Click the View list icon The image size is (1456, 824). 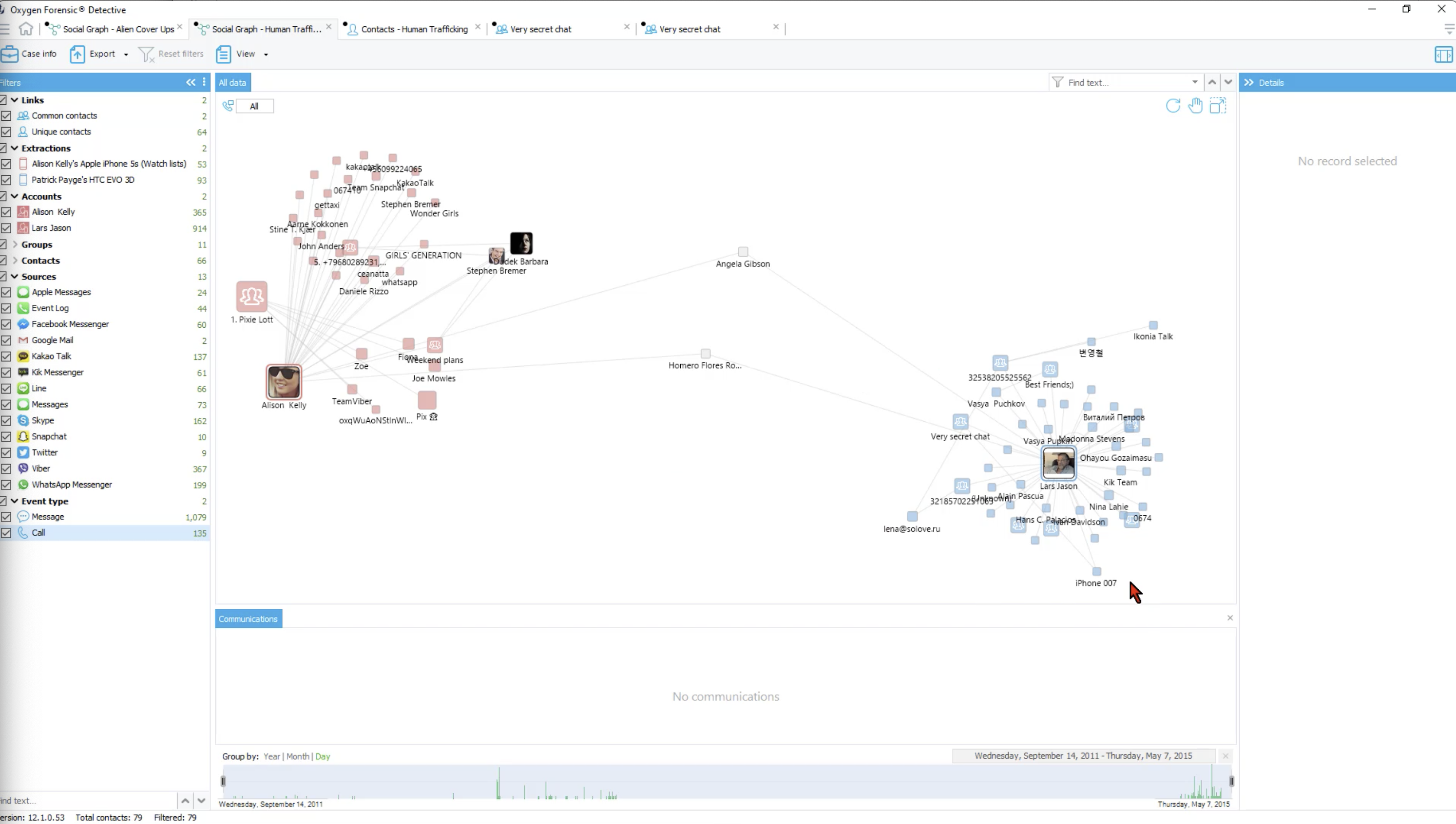(x=223, y=54)
